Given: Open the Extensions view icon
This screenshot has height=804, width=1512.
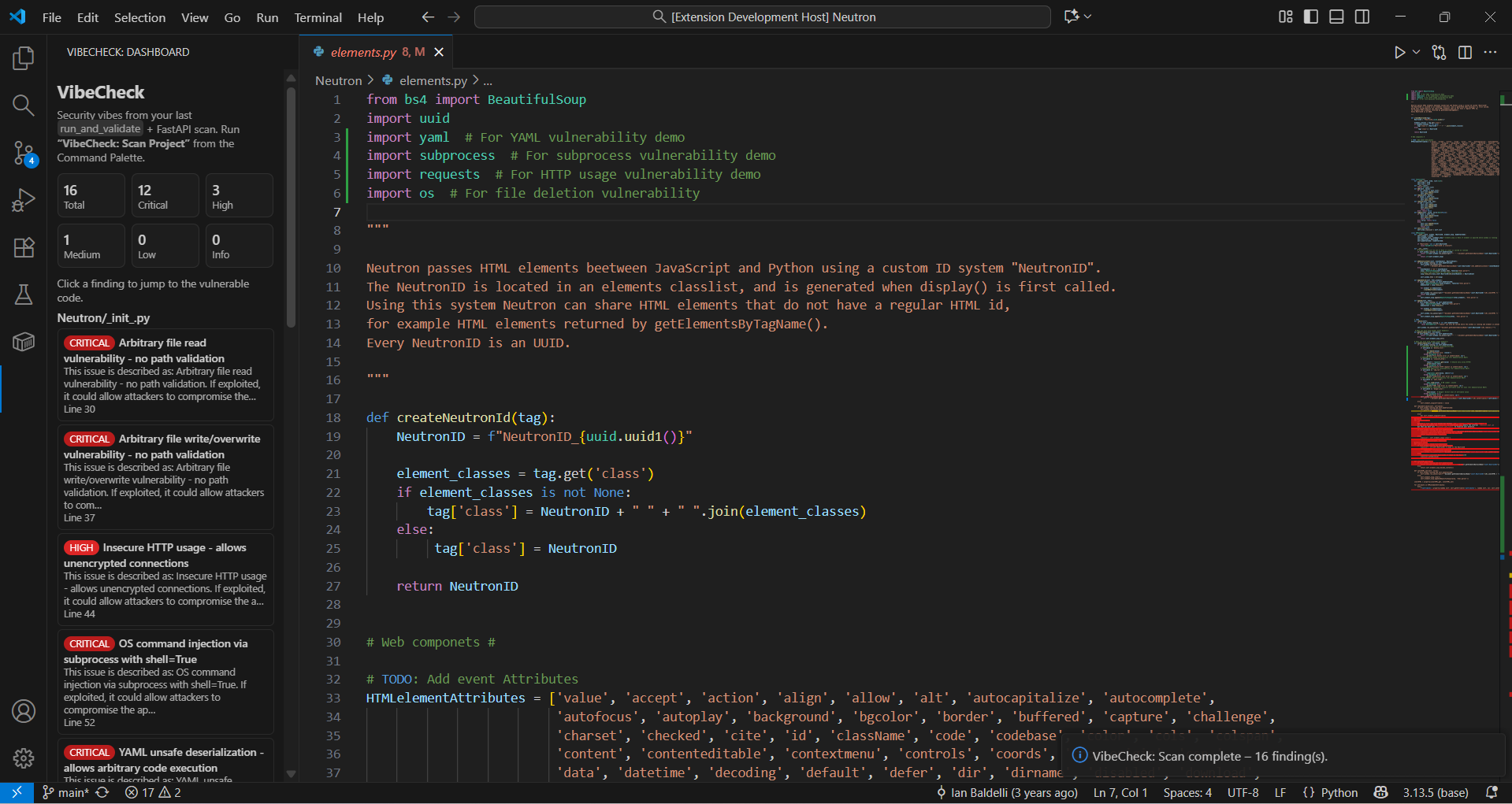Looking at the screenshot, I should point(24,247).
